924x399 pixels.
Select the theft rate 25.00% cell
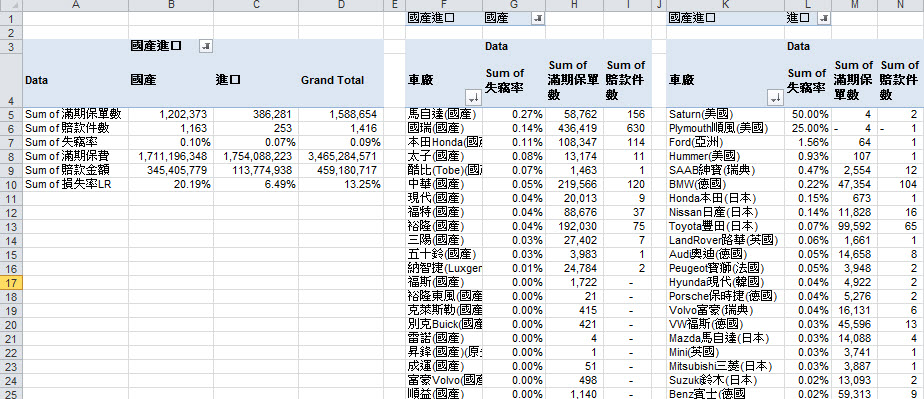[808, 128]
